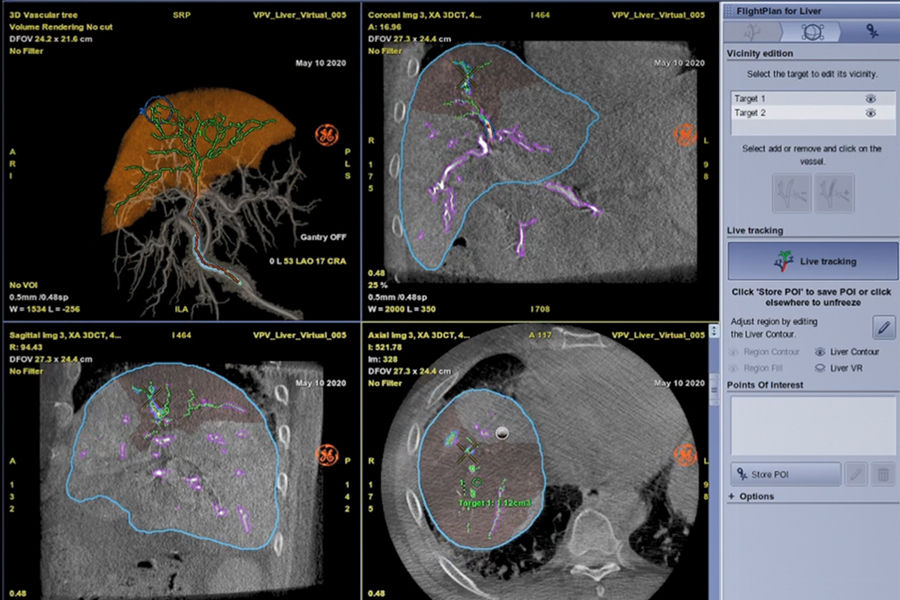Click the 'FlightPlan for Liver' panel title
Viewport: 900px width, 600px height.
click(778, 11)
